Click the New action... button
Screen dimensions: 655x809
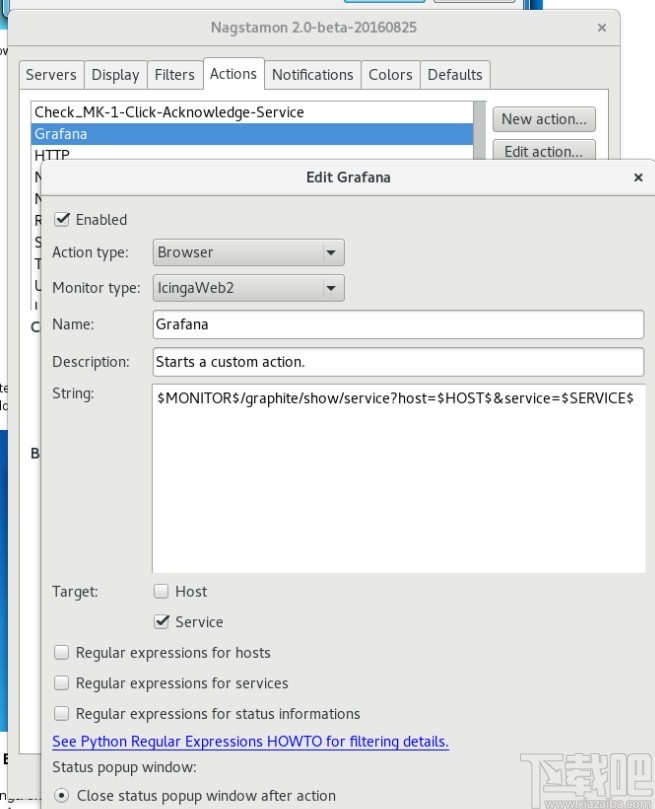544,119
